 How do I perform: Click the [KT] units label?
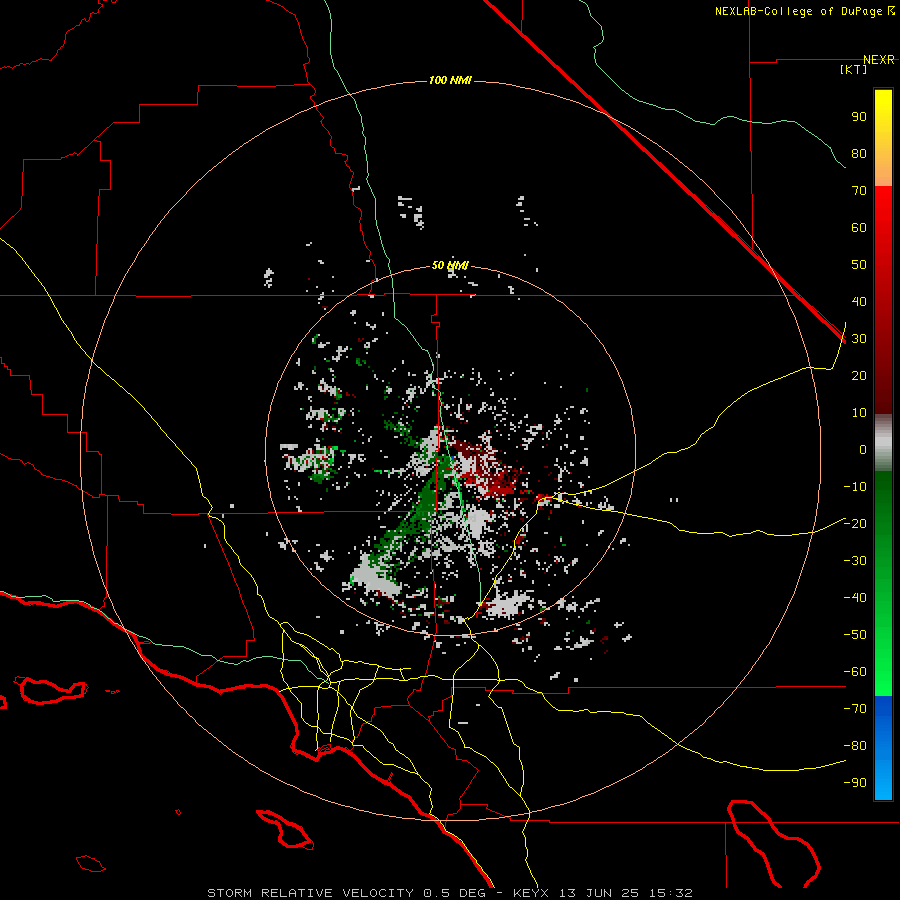pos(854,69)
